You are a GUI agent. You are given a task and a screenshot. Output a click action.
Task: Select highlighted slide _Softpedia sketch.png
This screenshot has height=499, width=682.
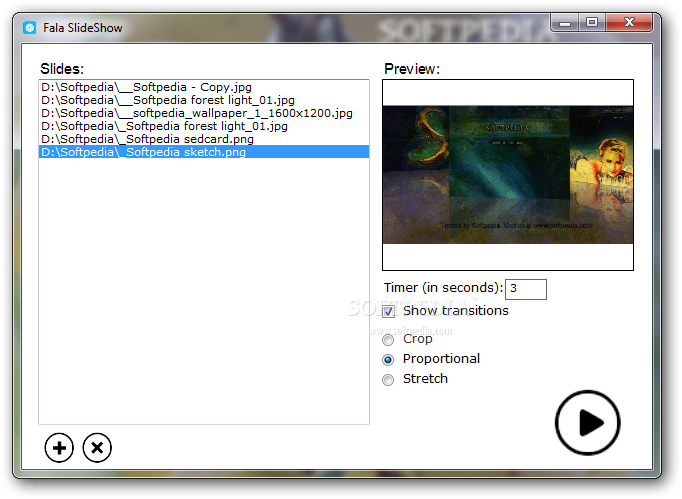[204, 152]
